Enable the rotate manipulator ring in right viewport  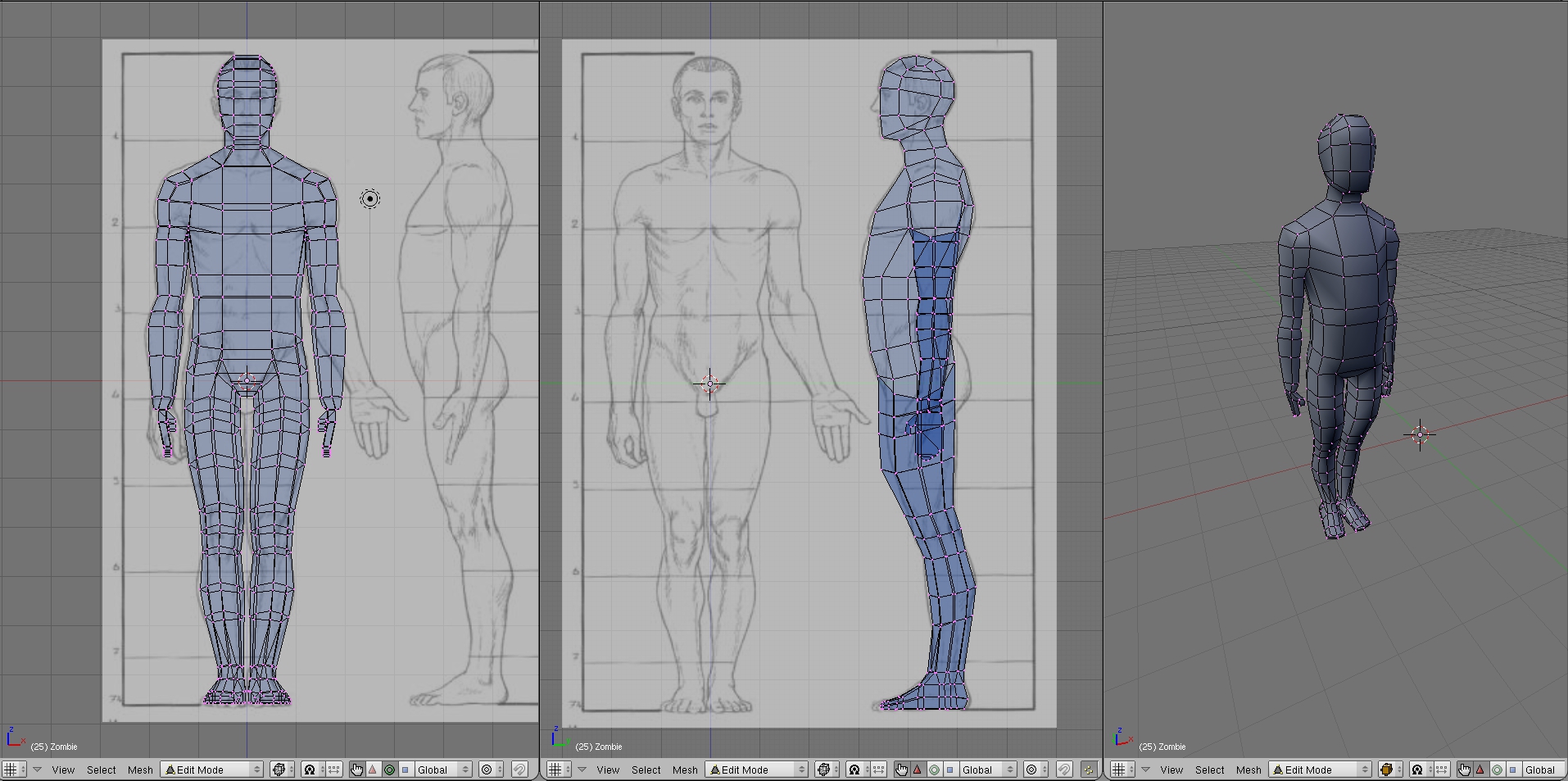coord(1497,770)
